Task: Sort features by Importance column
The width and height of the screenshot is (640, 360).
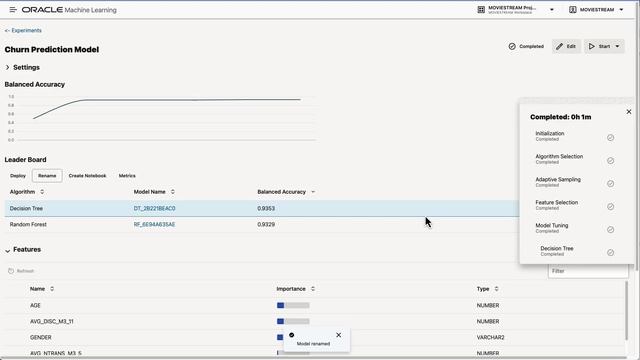Action: 313,289
